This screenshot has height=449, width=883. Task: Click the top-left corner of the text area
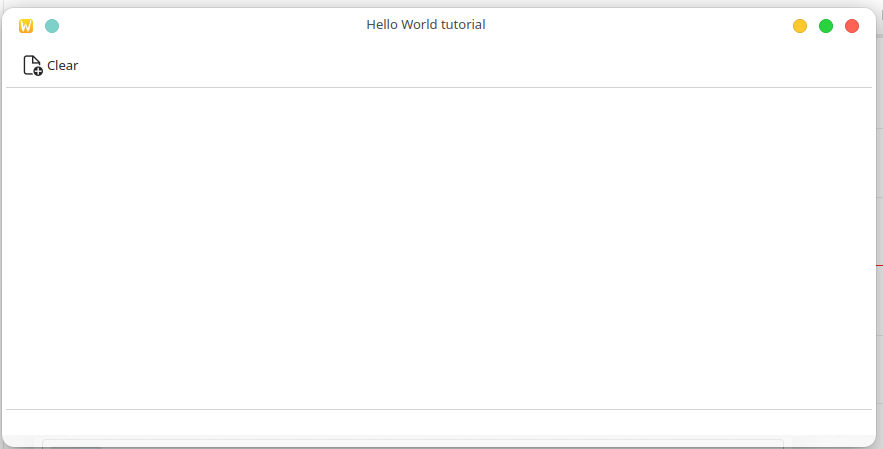tap(12, 94)
